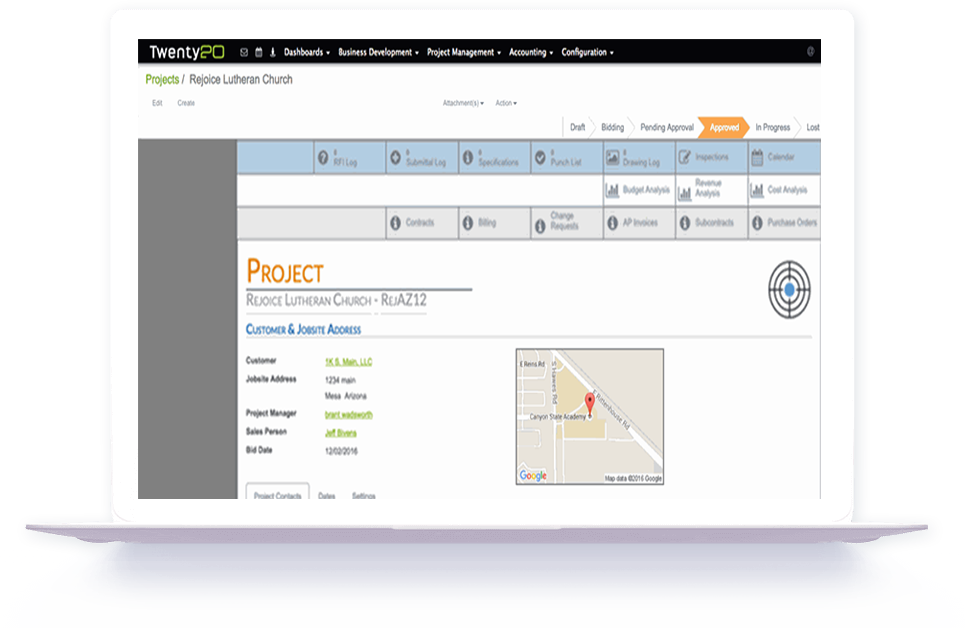Click the Edit button
This screenshot has width=965, height=628.
coord(157,103)
